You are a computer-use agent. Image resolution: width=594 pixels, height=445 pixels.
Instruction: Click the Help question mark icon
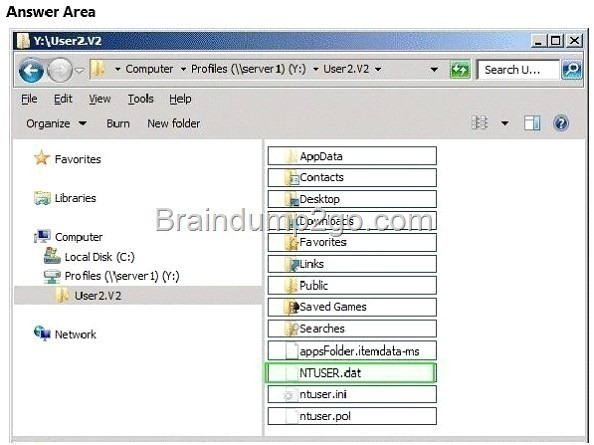pyautogui.click(x=560, y=123)
